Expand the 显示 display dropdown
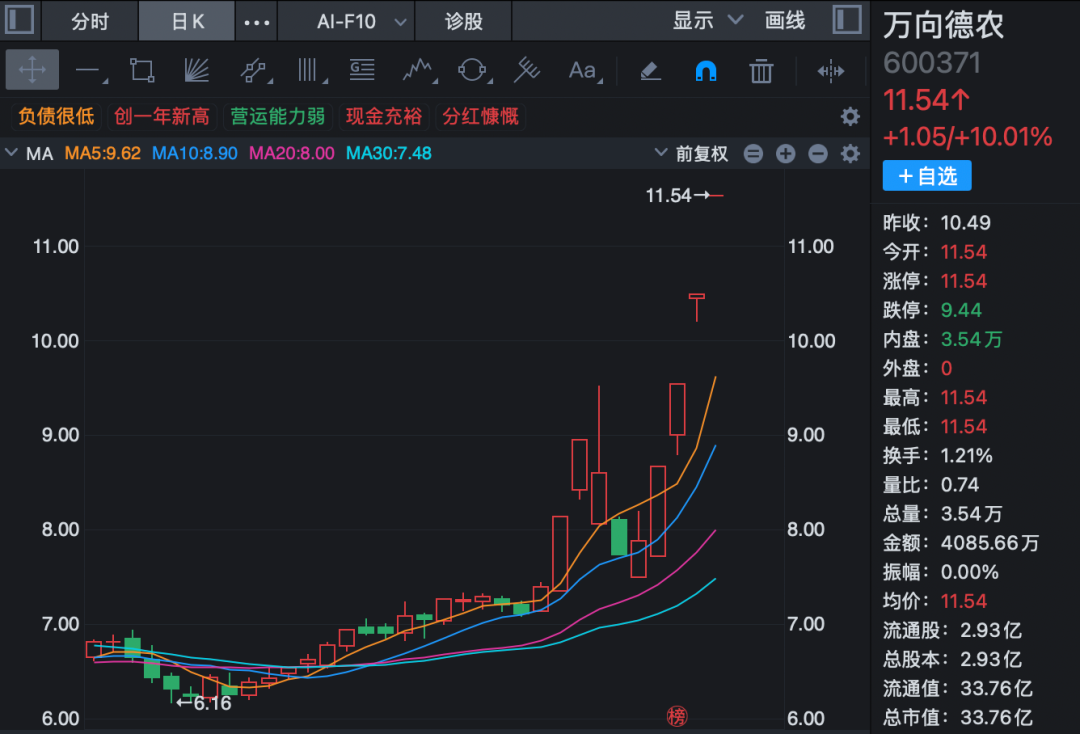This screenshot has width=1080, height=734. tap(707, 21)
